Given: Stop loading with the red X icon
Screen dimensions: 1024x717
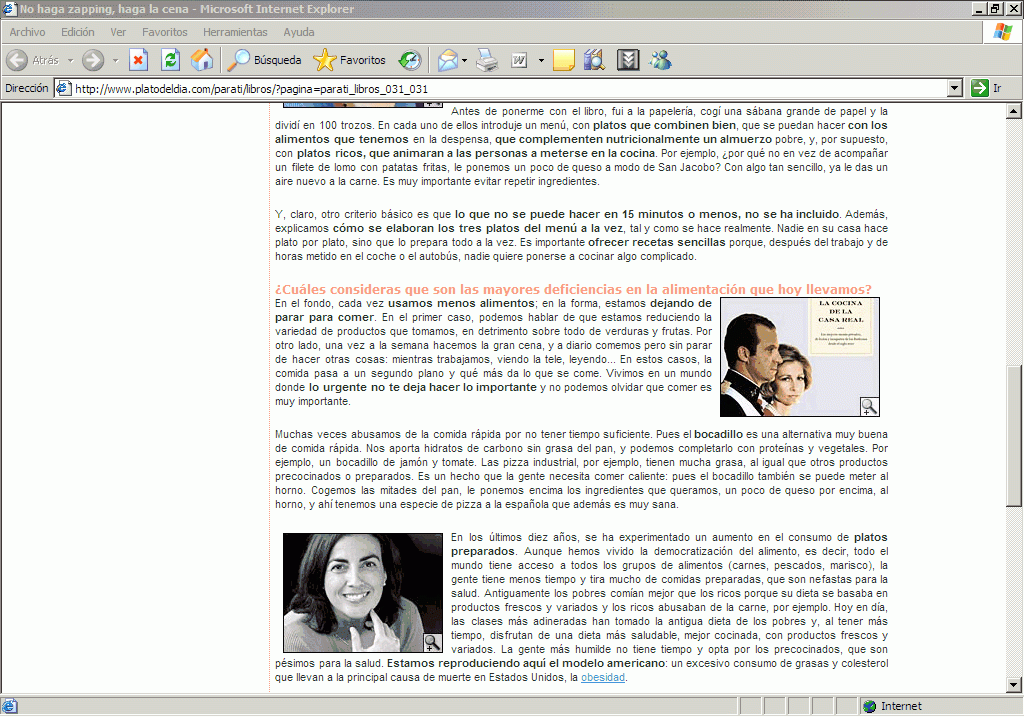Looking at the screenshot, I should click(x=138, y=60).
